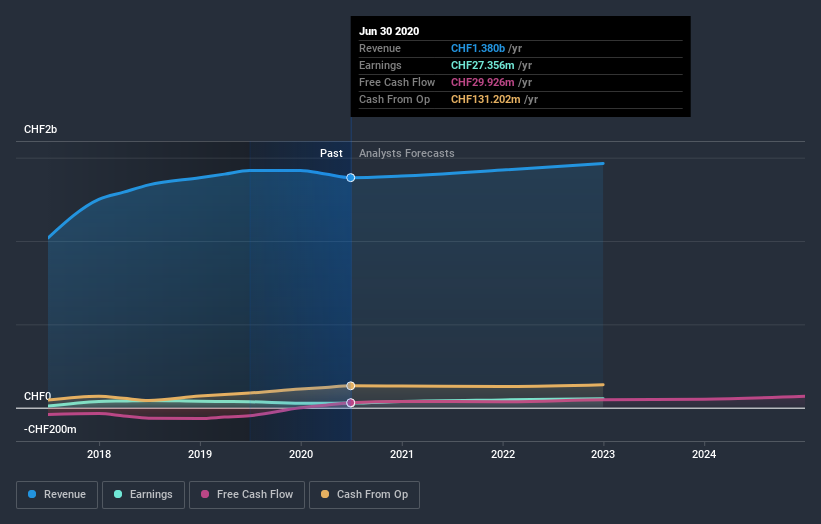Toggle the Cash From Op legend button
The height and width of the screenshot is (524, 821).
point(364,495)
